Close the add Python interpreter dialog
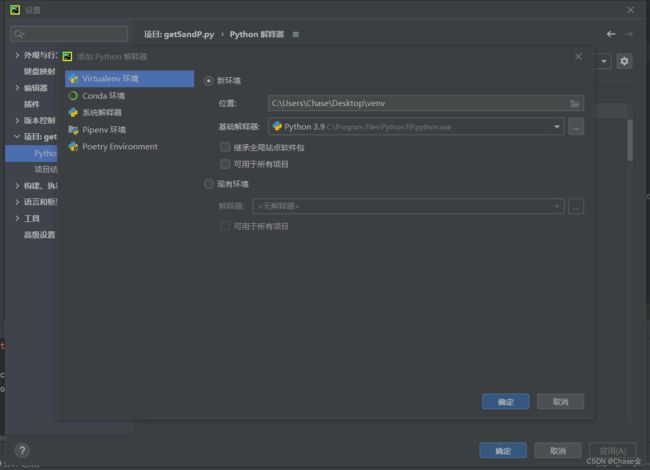 click(578, 57)
